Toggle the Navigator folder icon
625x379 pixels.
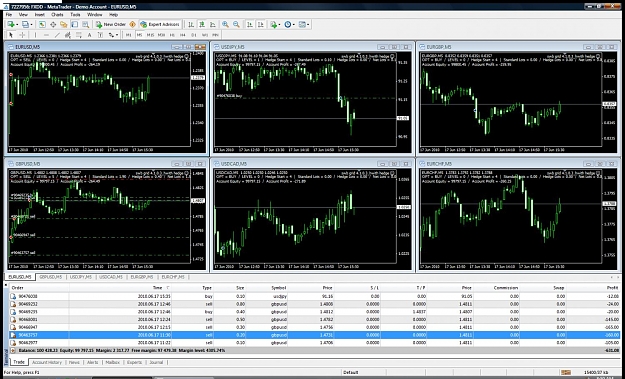coord(63,24)
